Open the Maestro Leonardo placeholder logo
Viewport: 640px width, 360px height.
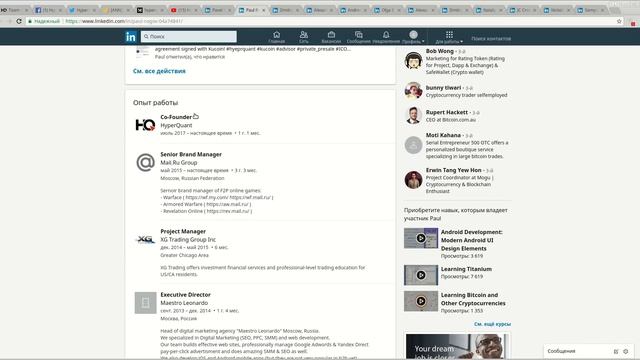(145, 303)
